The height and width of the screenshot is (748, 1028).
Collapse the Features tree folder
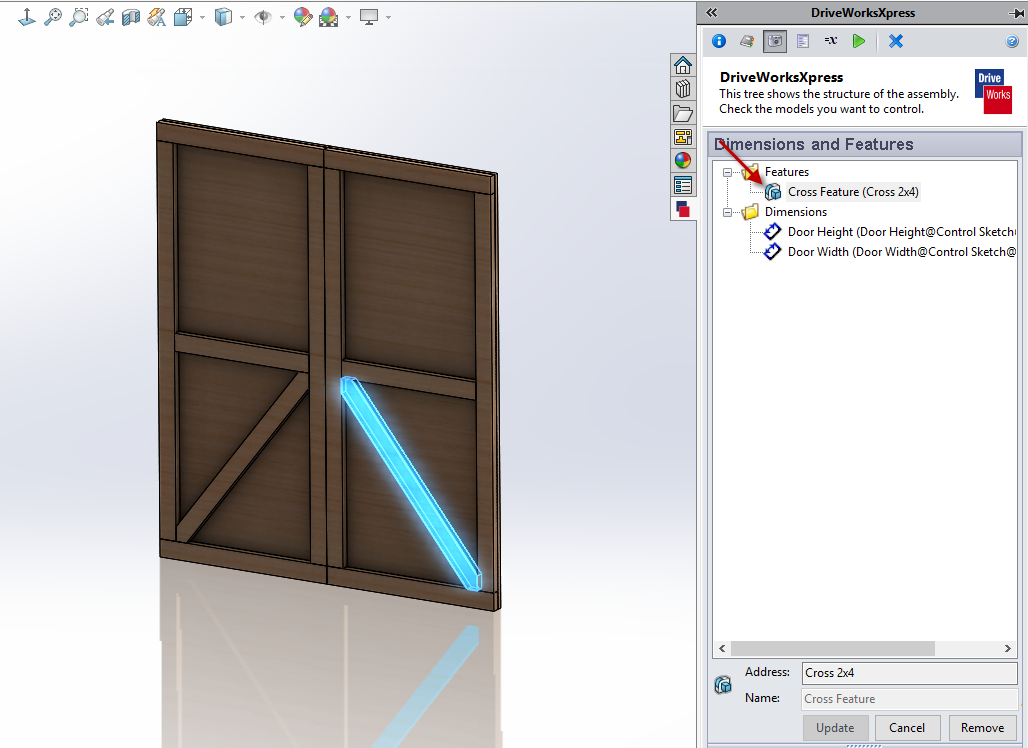(729, 172)
